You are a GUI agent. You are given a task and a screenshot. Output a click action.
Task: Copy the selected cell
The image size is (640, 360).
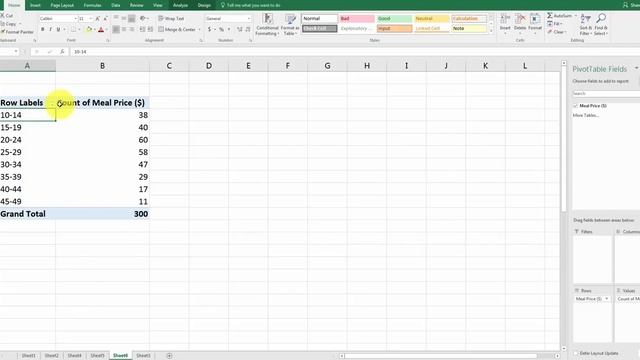[8, 24]
